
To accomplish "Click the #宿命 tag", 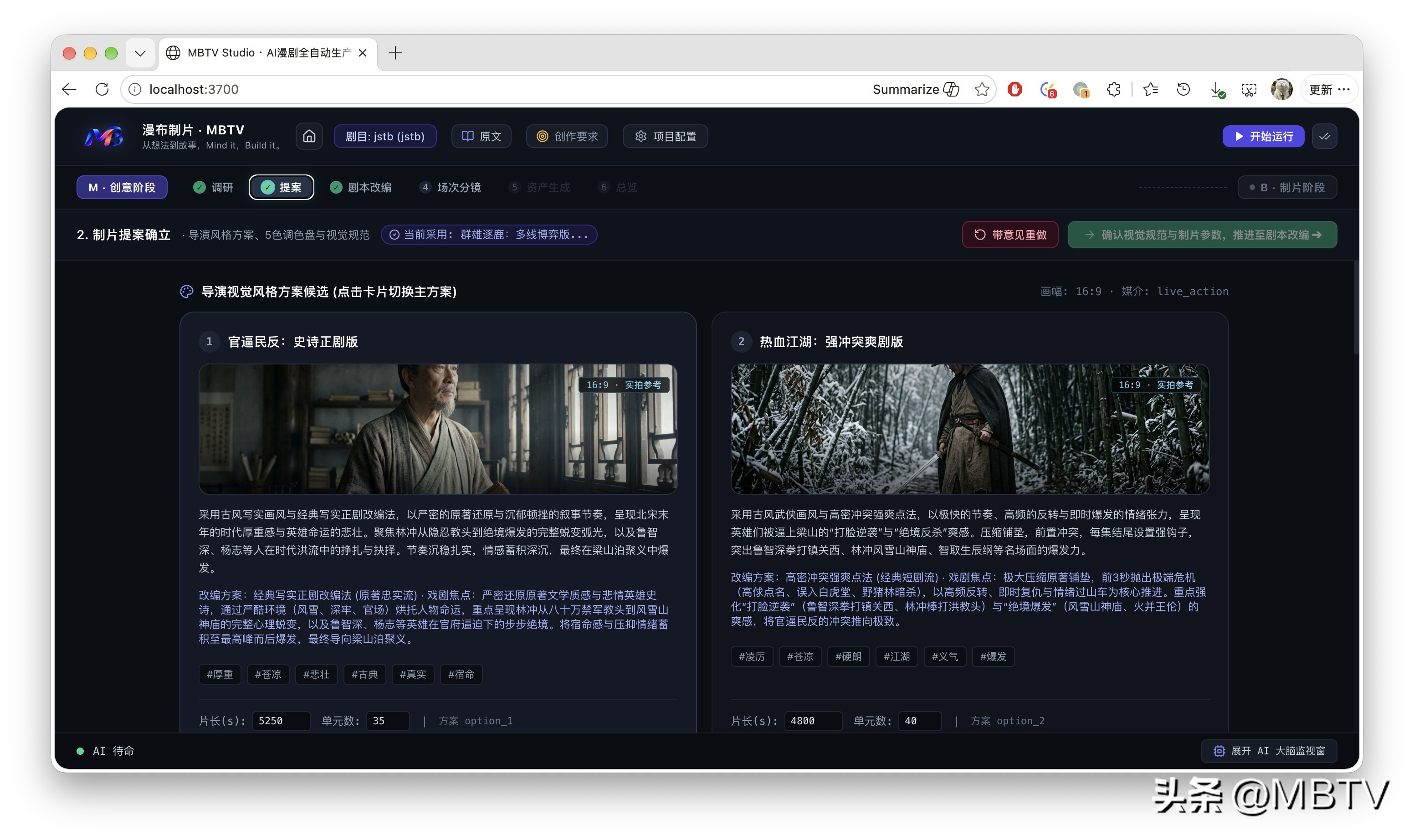I will click(x=461, y=674).
